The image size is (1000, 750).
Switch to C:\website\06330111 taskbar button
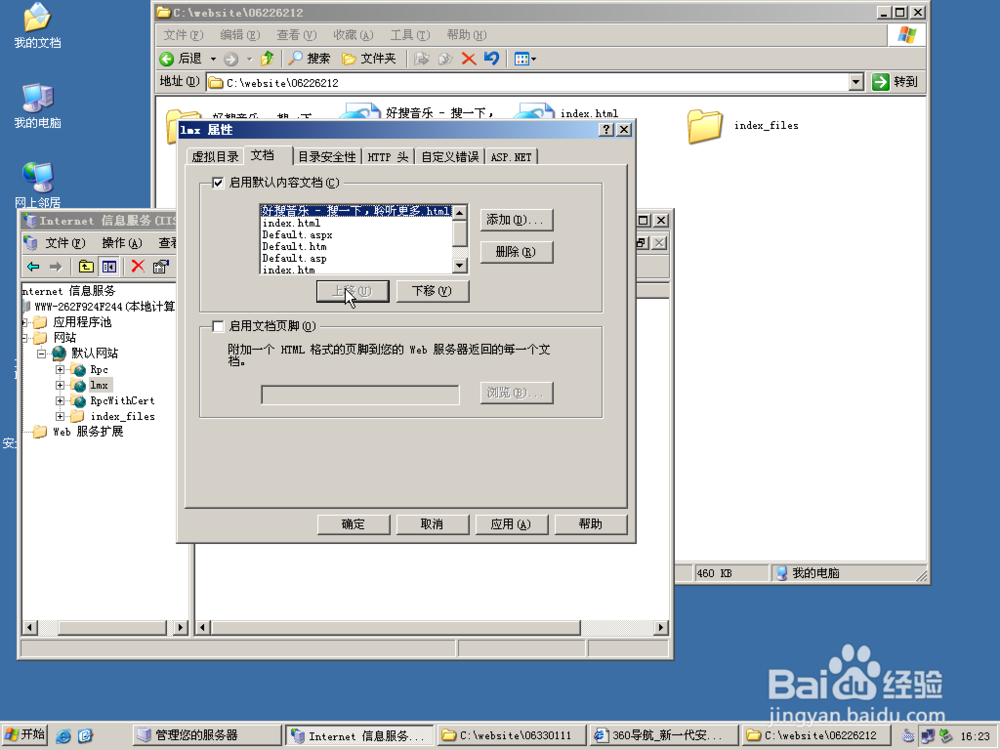point(511,735)
